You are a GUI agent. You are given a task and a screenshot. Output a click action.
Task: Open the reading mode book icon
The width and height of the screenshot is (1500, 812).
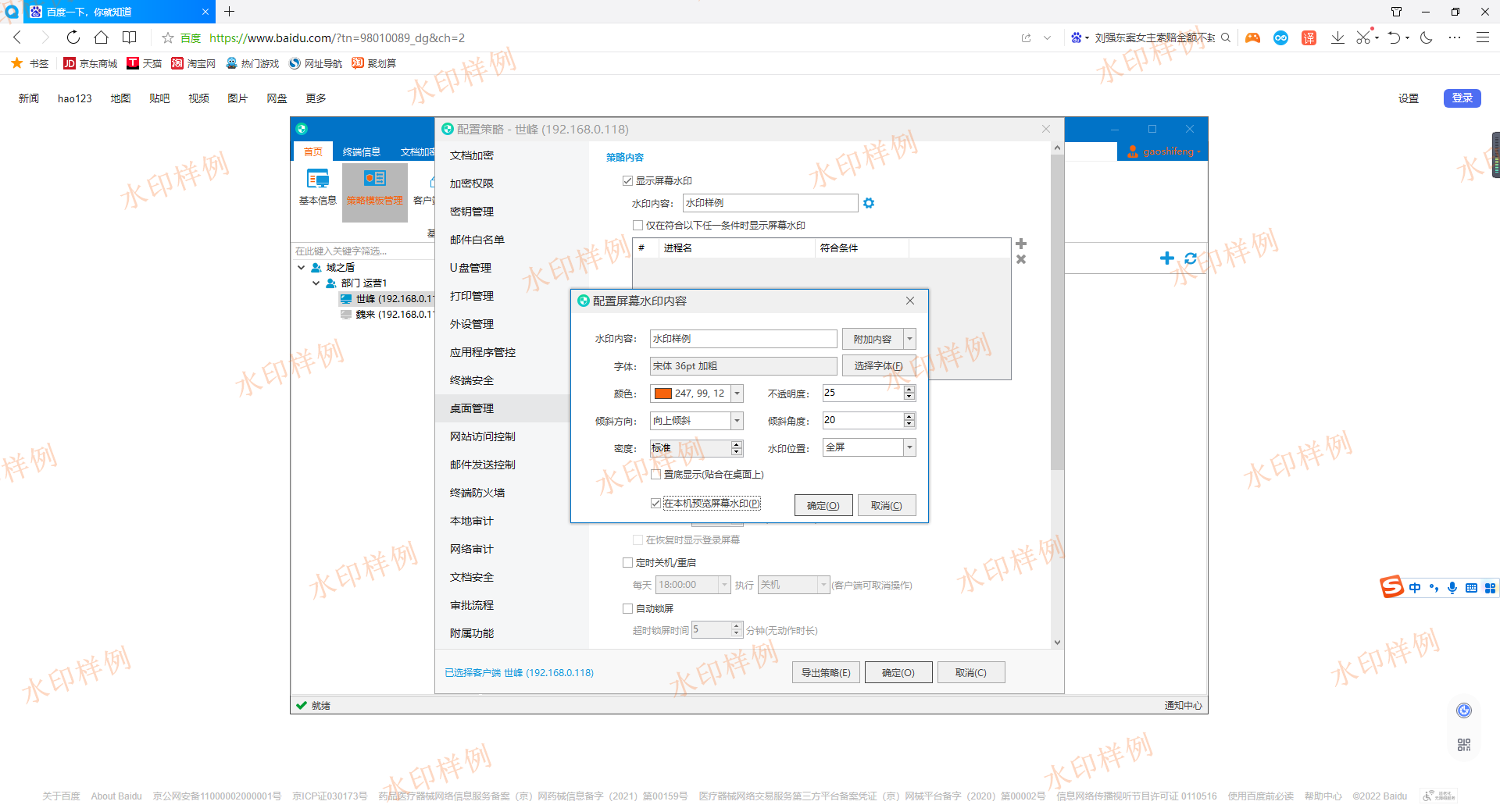pos(130,37)
